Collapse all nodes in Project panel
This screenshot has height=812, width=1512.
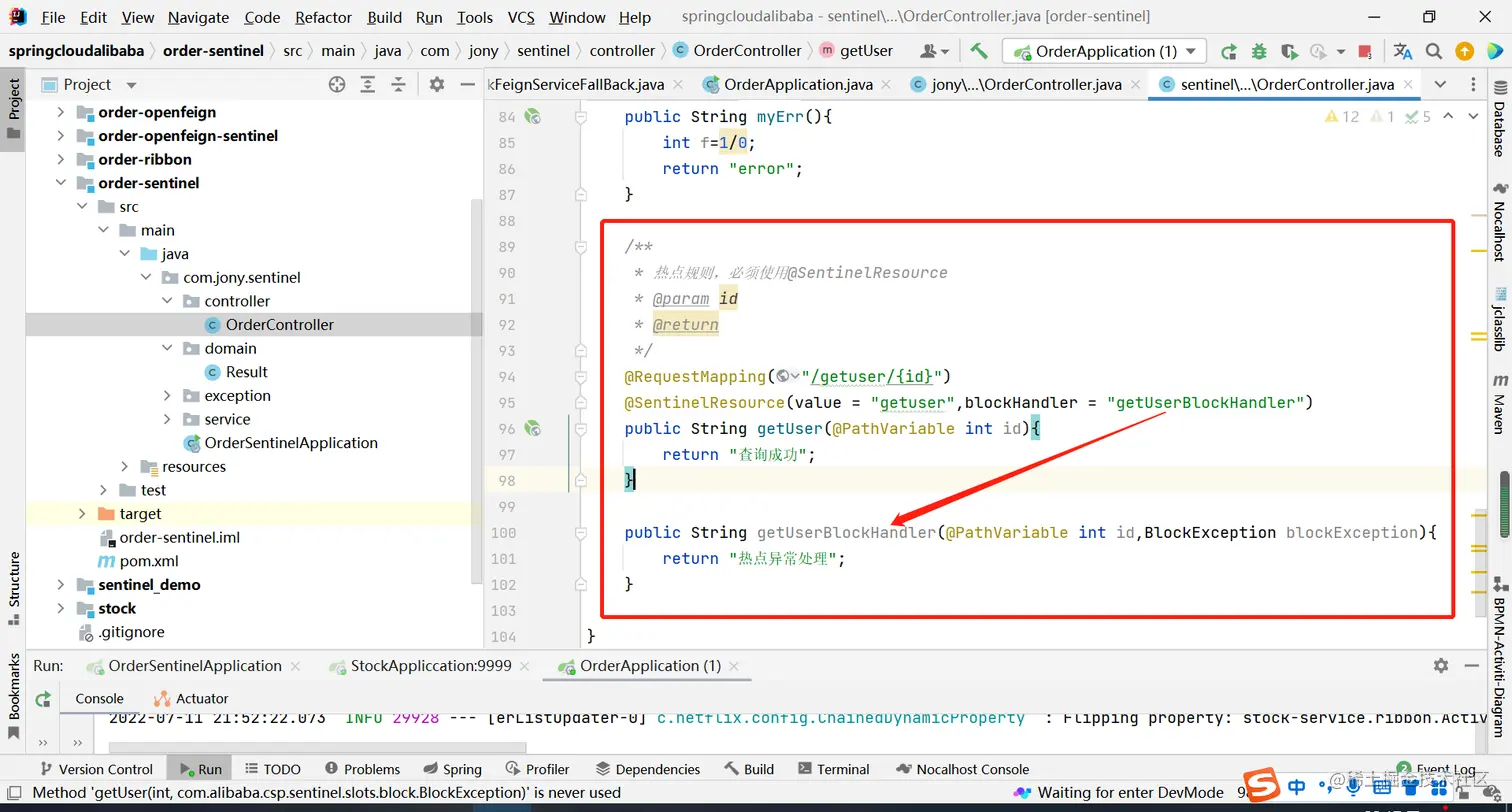coord(399,85)
